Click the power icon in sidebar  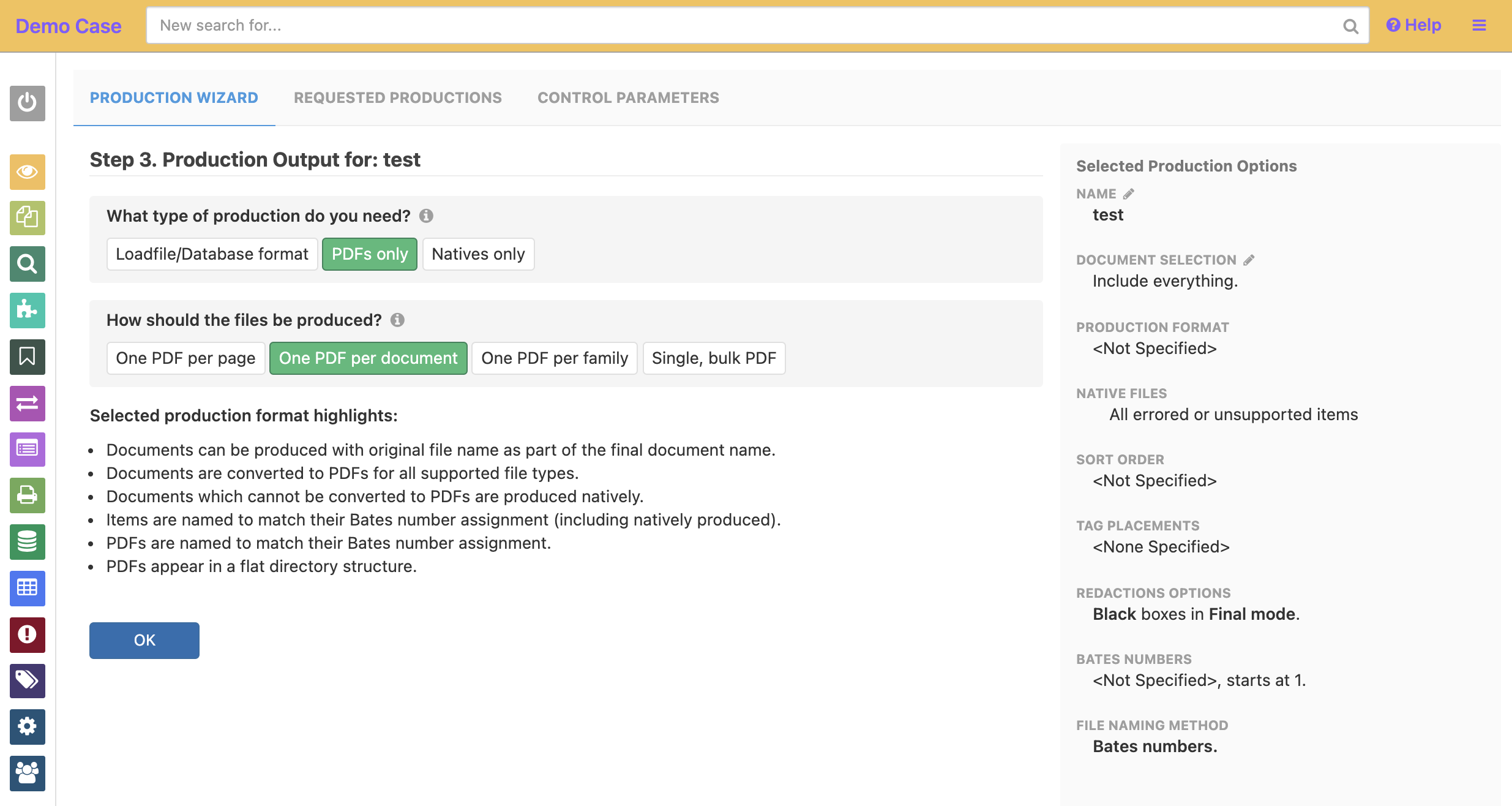point(28,103)
